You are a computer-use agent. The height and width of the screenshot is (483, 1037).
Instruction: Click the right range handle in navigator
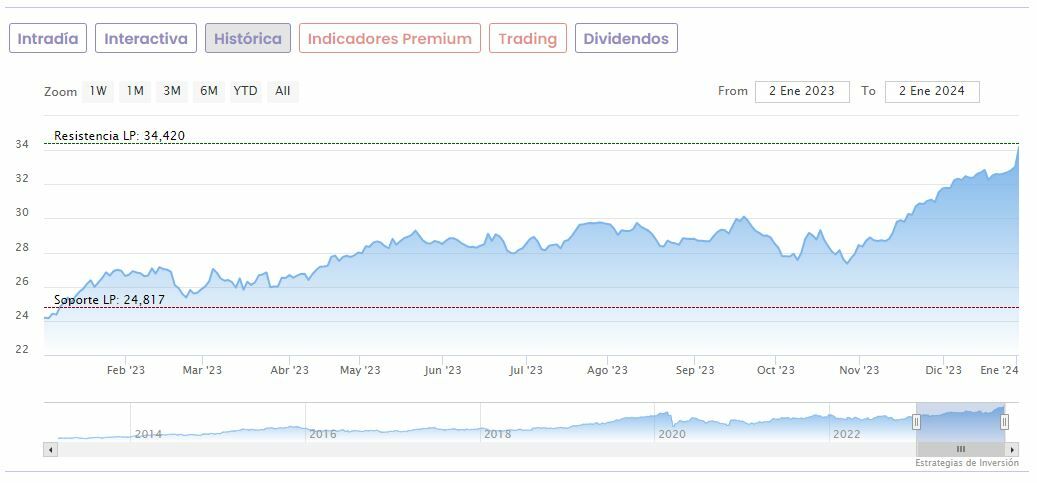pyautogui.click(x=1004, y=422)
